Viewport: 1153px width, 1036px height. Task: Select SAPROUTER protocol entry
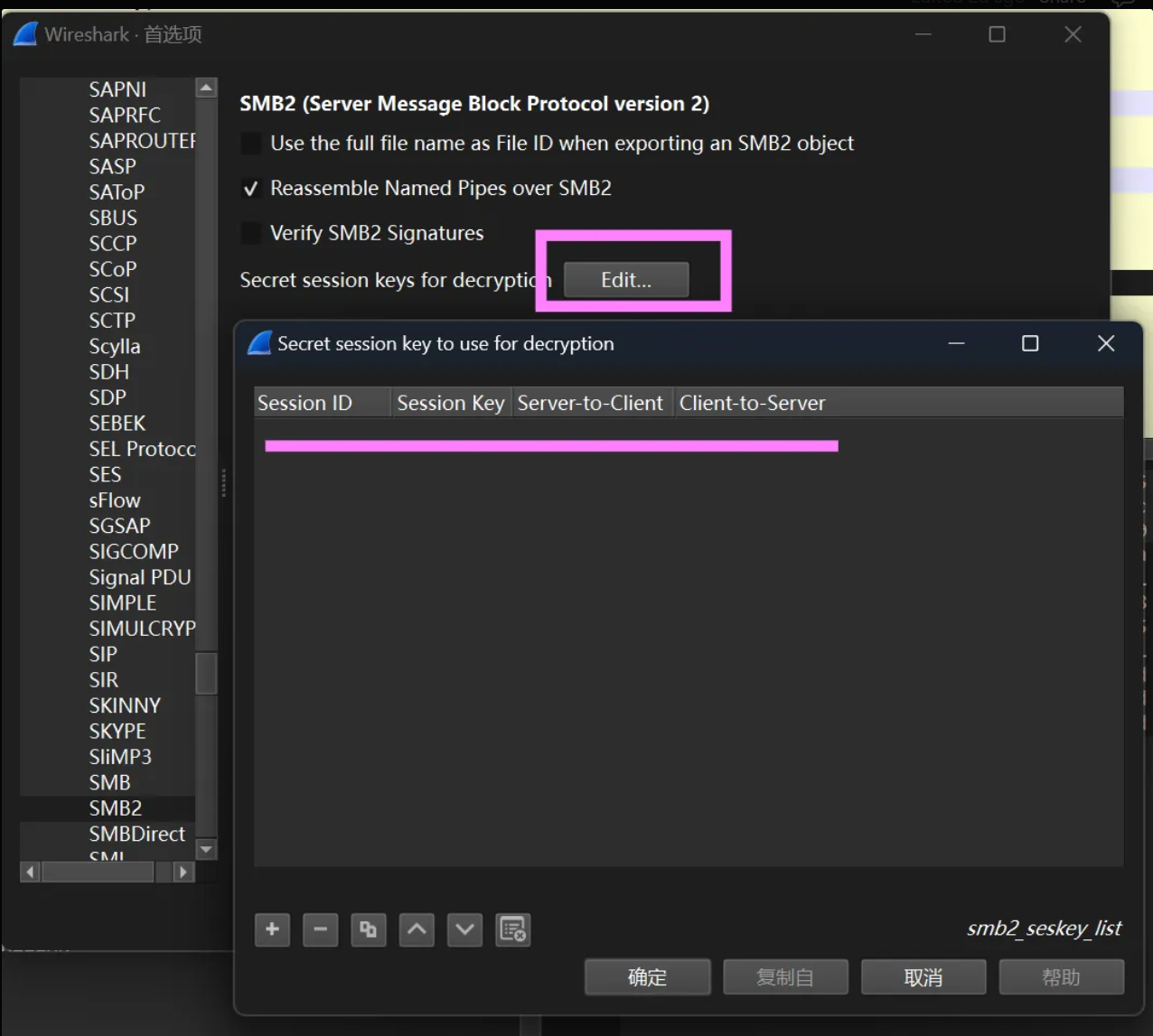coord(142,141)
